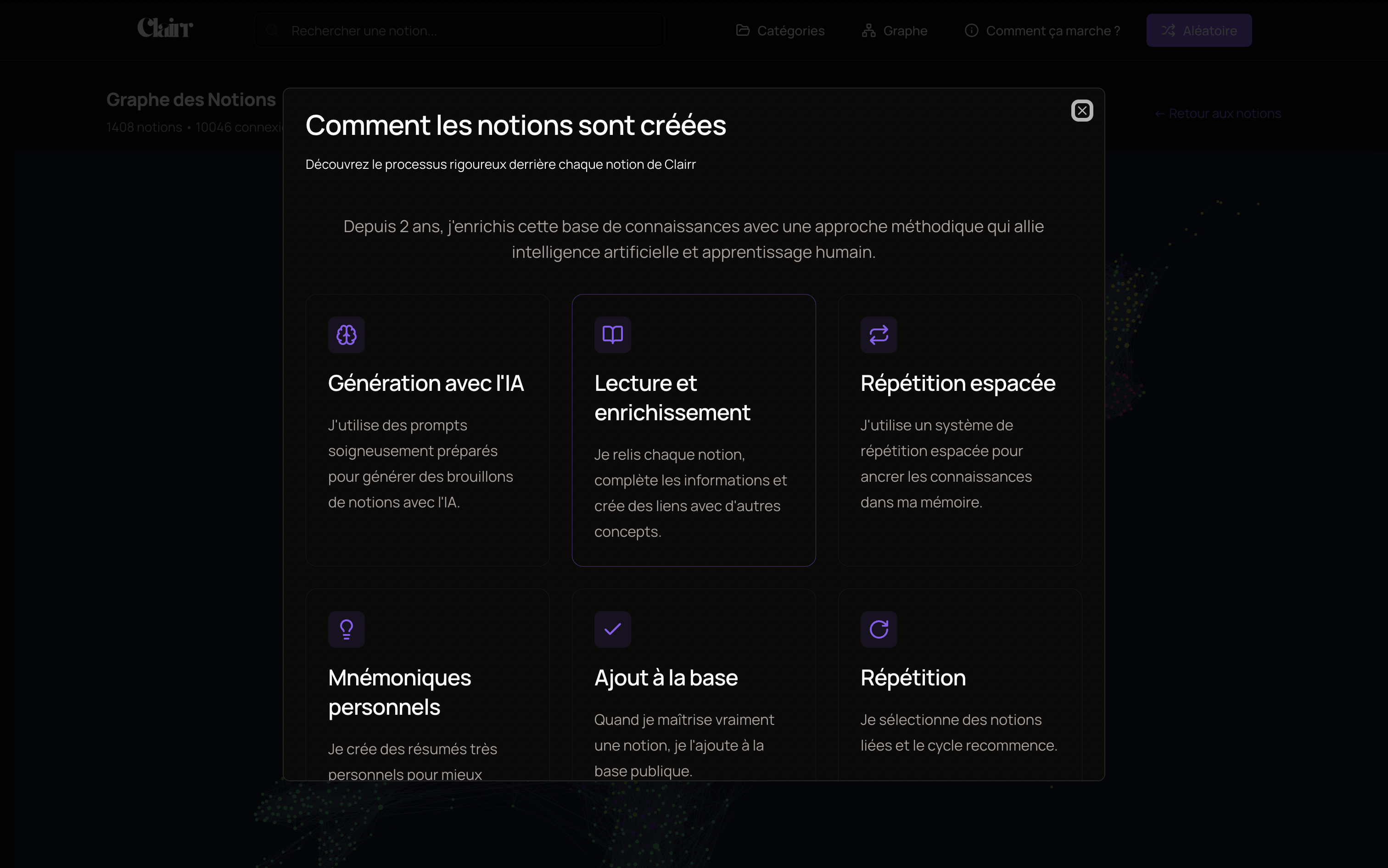Click the shuffle icon on Aléatoire button
Viewport: 1388px width, 868px height.
coord(1168,30)
